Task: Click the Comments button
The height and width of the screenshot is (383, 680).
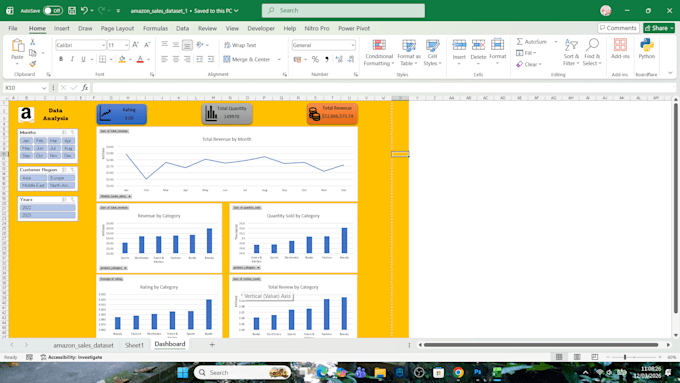Action: click(618, 28)
